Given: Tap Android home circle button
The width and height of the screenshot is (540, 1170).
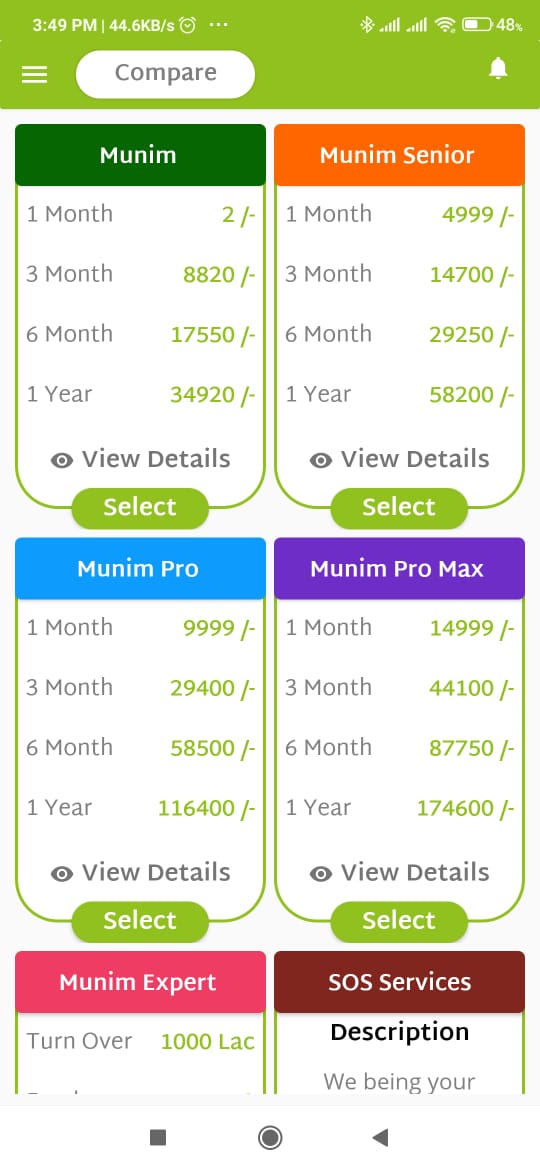Looking at the screenshot, I should click(270, 1137).
